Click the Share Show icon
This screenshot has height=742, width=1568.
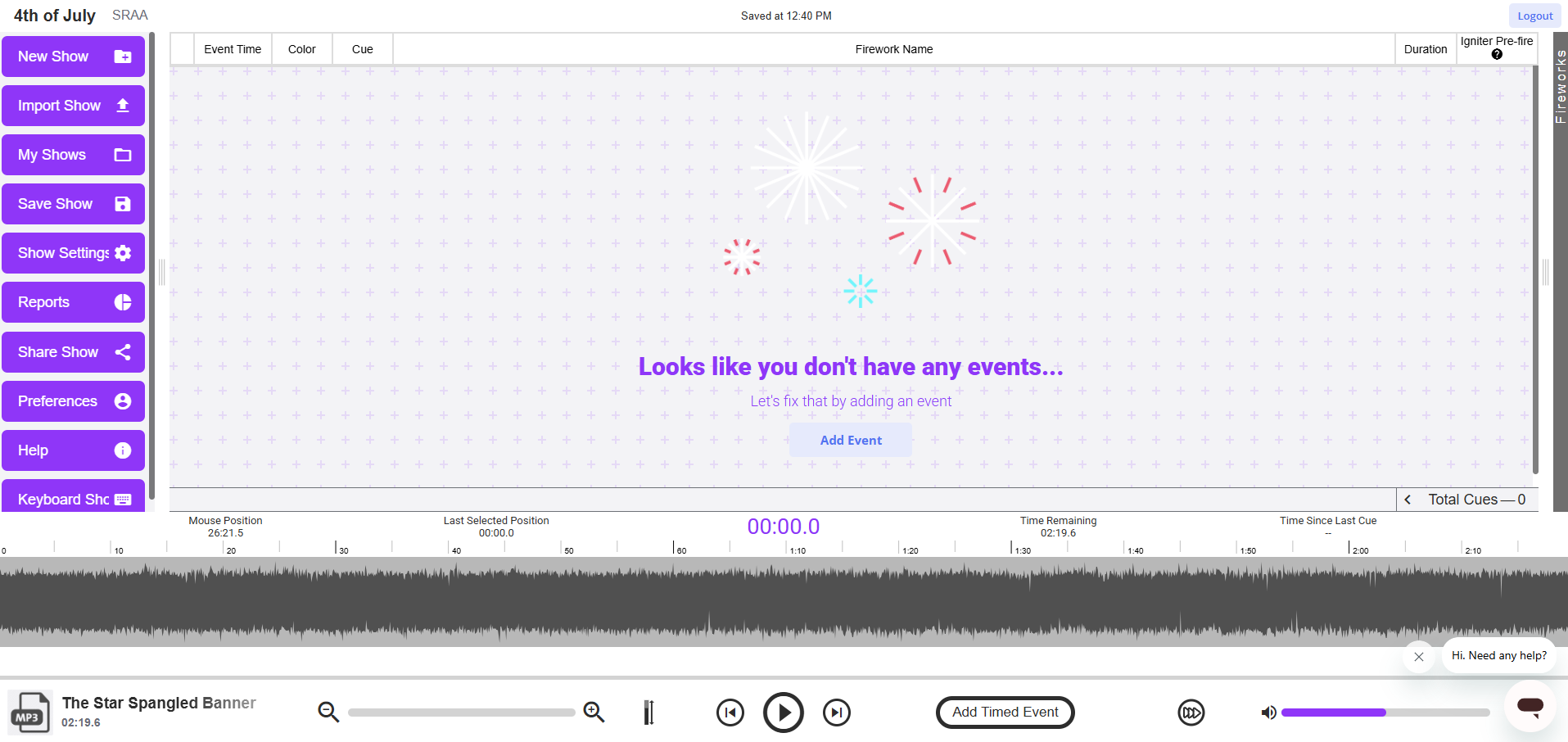(x=122, y=351)
